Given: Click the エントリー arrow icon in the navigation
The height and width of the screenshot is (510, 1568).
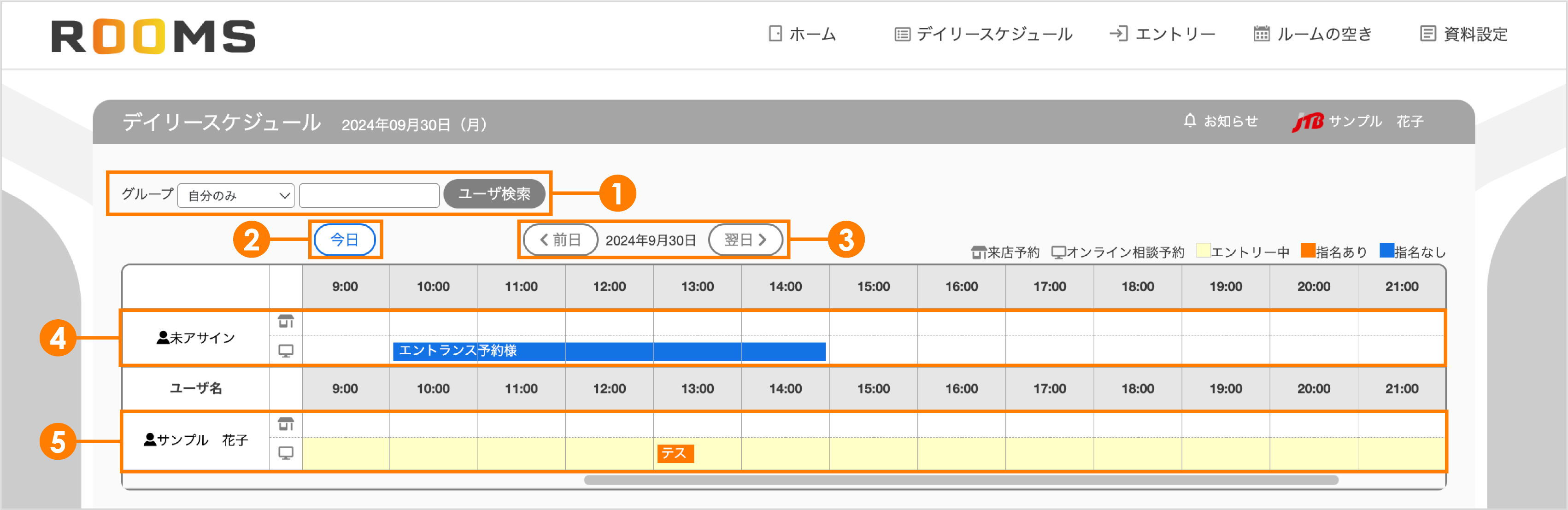Looking at the screenshot, I should pos(1119,34).
